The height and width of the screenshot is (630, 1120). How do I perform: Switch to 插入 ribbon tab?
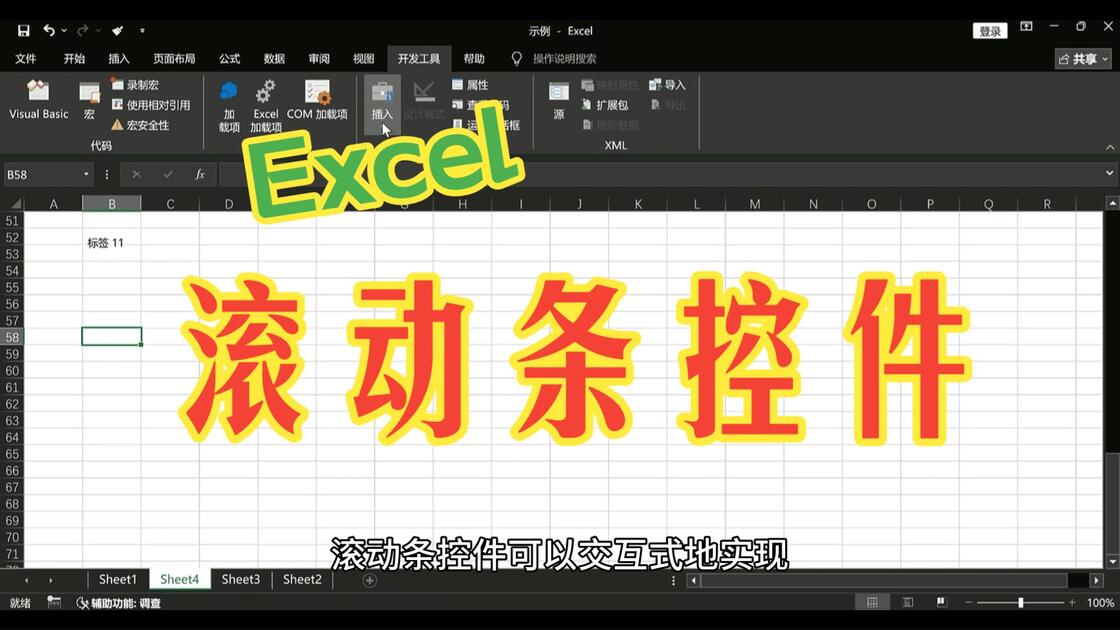pyautogui.click(x=119, y=59)
